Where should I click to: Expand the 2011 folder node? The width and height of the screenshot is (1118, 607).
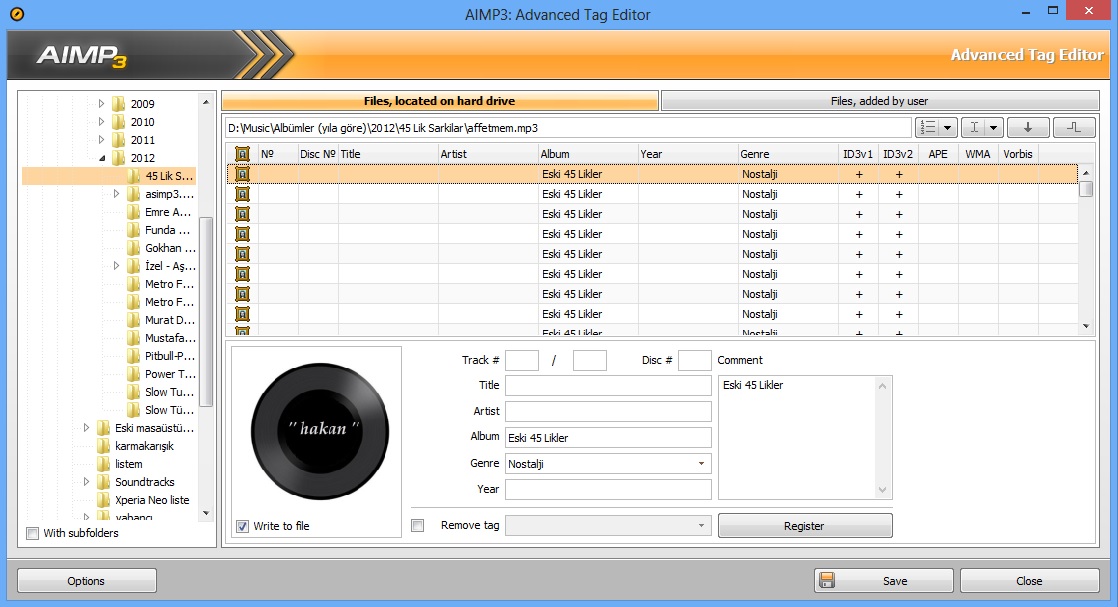click(x=101, y=140)
